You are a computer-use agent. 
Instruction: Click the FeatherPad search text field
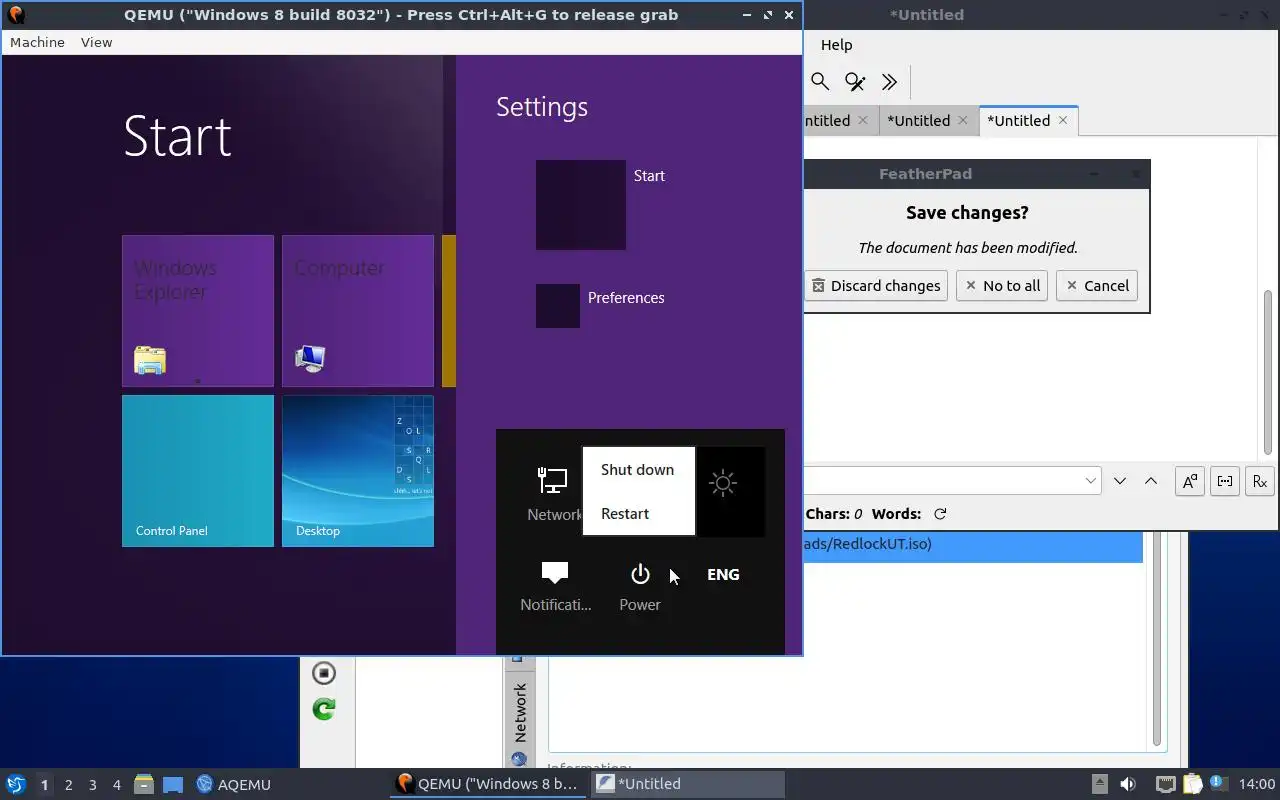click(x=952, y=481)
